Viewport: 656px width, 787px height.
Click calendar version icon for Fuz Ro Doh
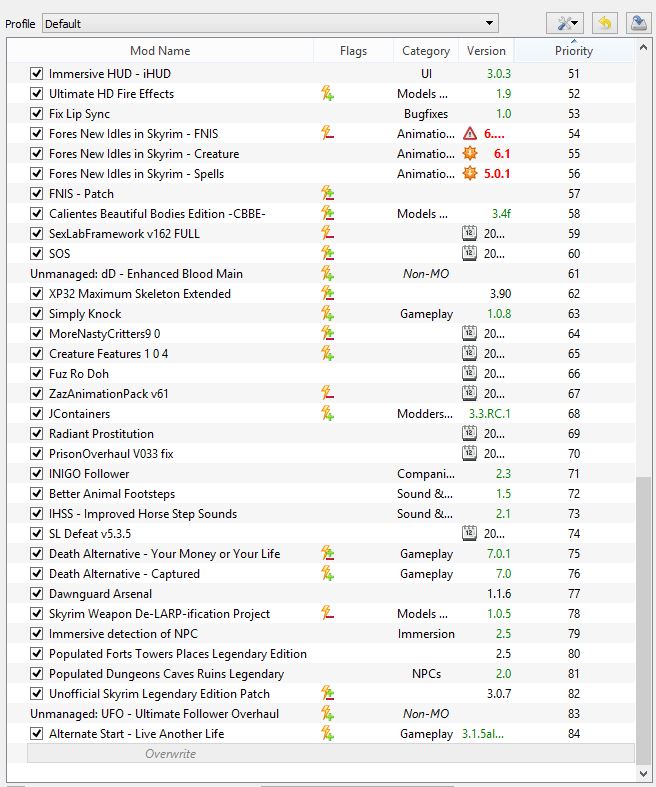[x=469, y=374]
